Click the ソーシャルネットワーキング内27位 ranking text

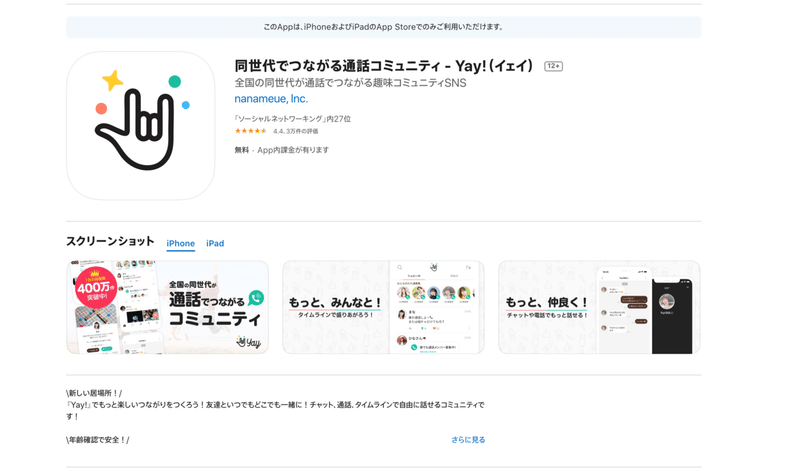click(292, 119)
